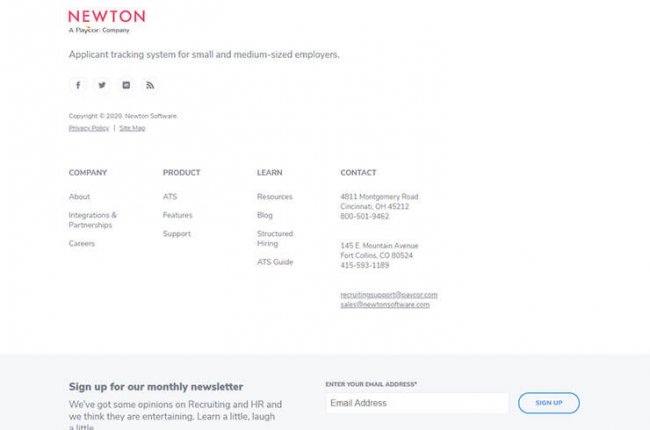Visit the Blog link
This screenshot has height=430, width=650.
point(264,215)
